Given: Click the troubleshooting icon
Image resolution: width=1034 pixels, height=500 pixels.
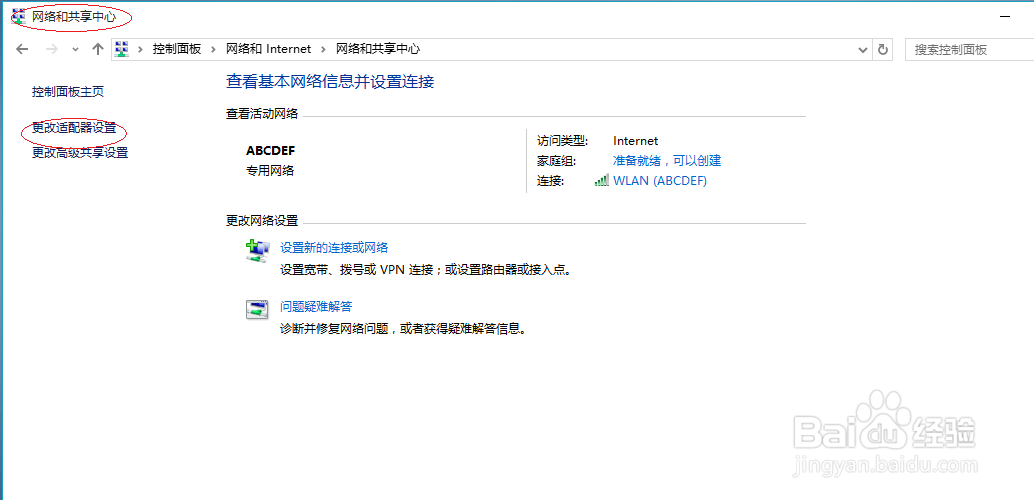Looking at the screenshot, I should pyautogui.click(x=257, y=309).
